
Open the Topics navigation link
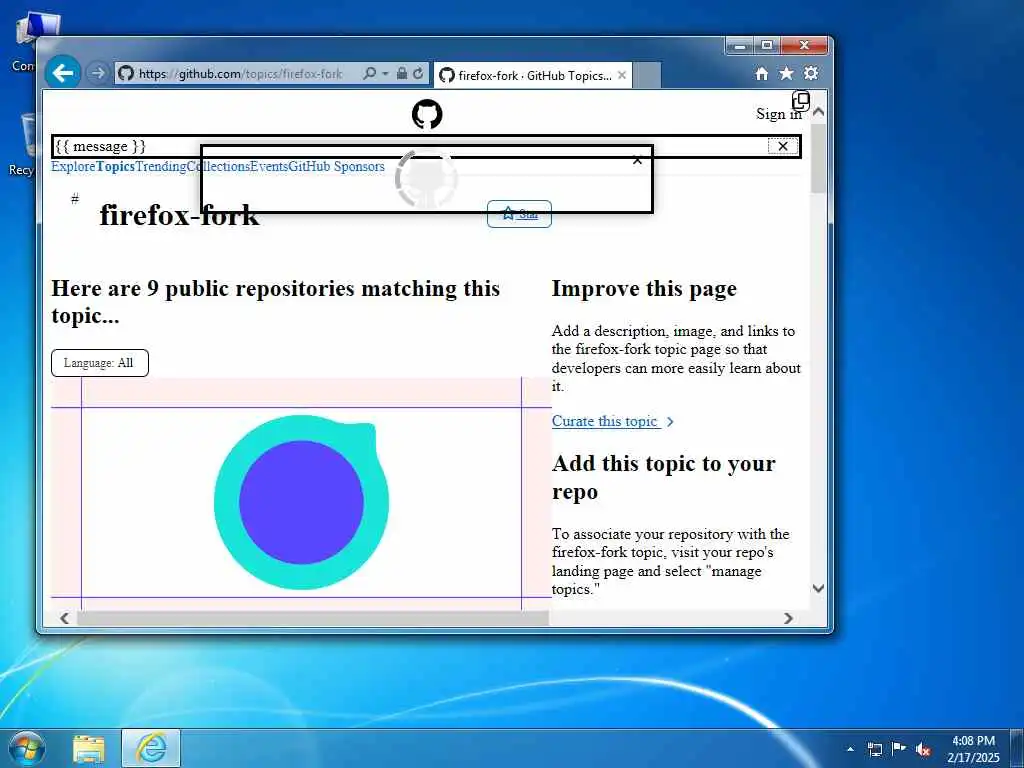pos(115,167)
